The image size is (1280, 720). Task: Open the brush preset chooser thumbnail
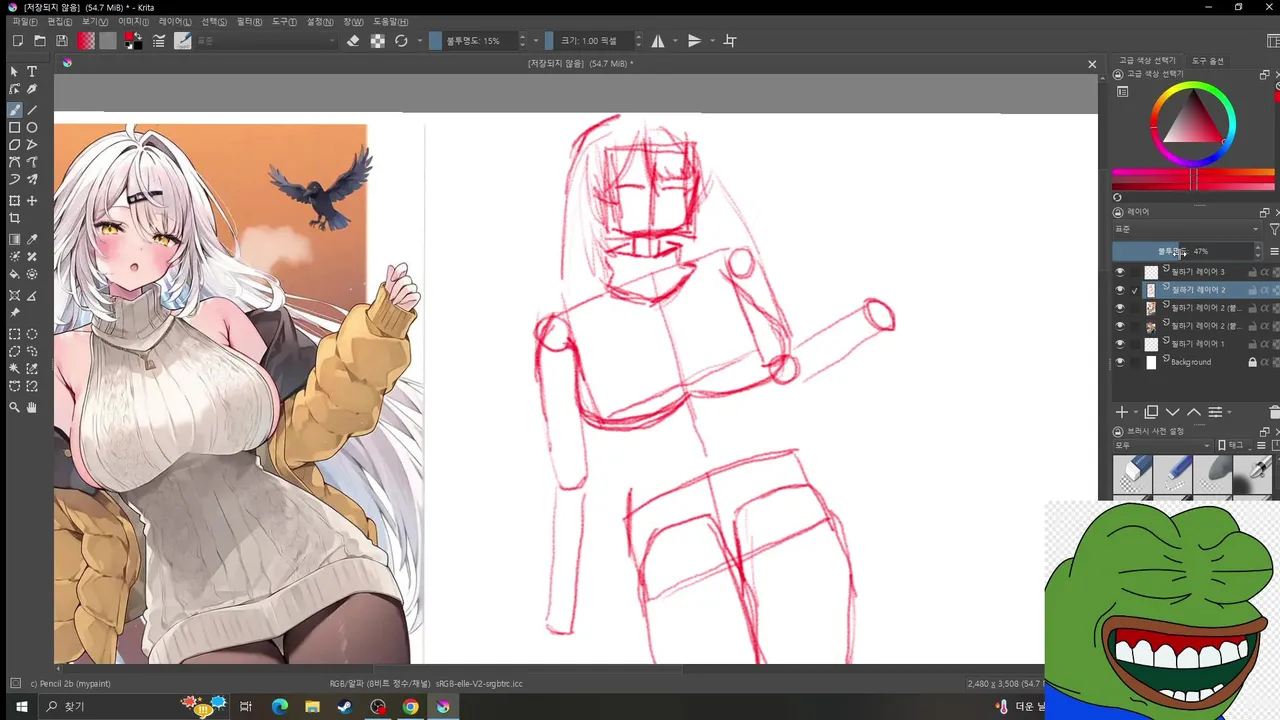point(183,41)
